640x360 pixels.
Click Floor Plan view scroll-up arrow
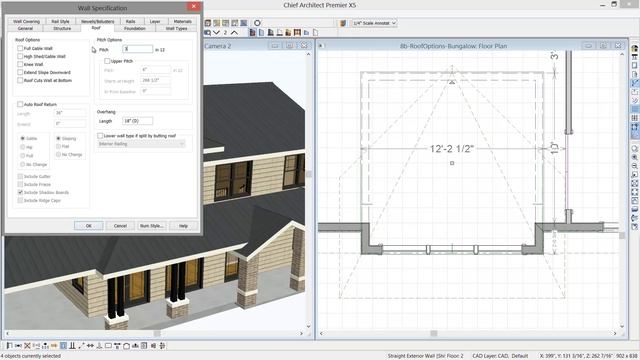click(622, 54)
